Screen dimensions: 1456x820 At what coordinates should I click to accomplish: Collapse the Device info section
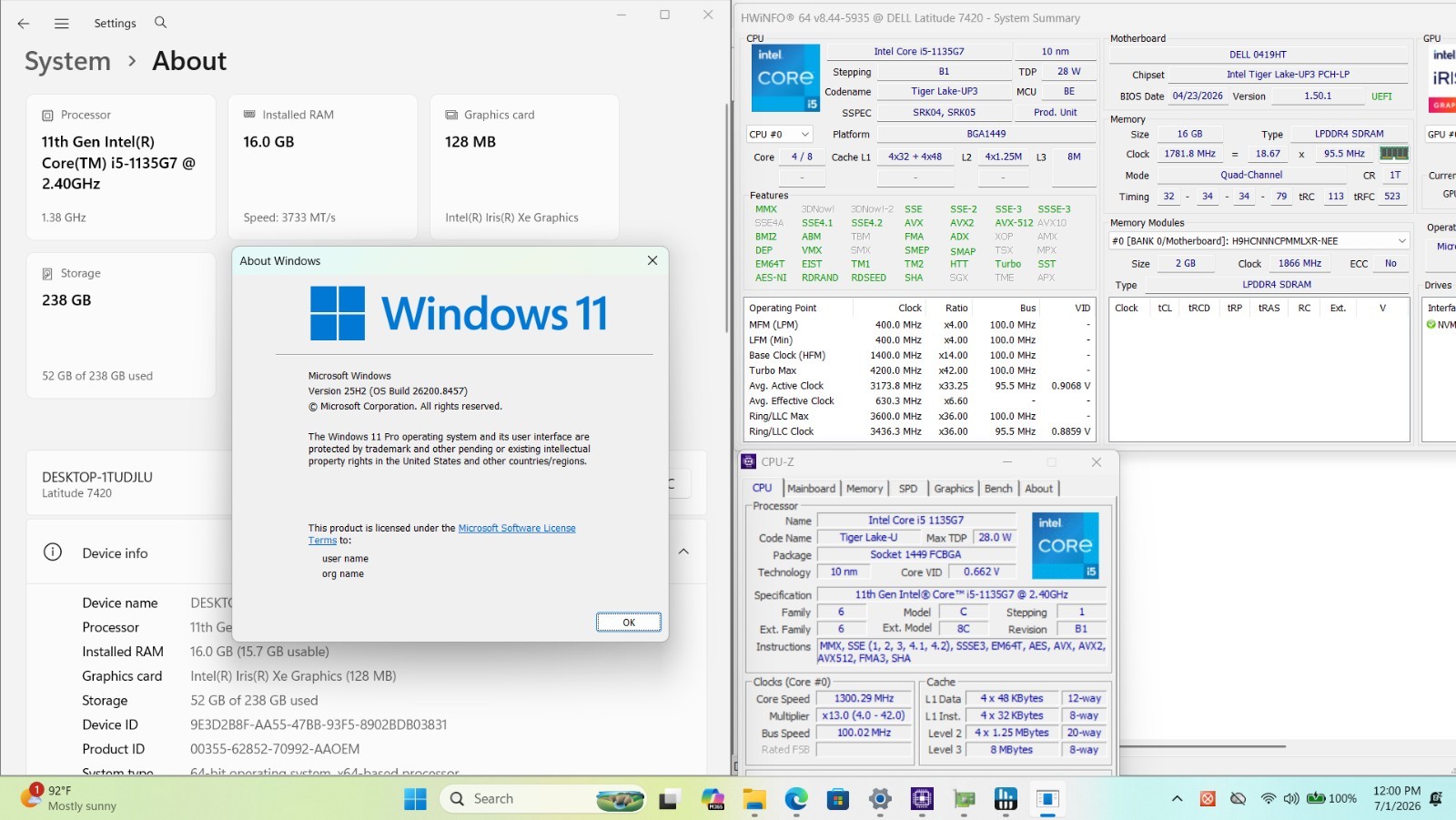[x=683, y=552]
